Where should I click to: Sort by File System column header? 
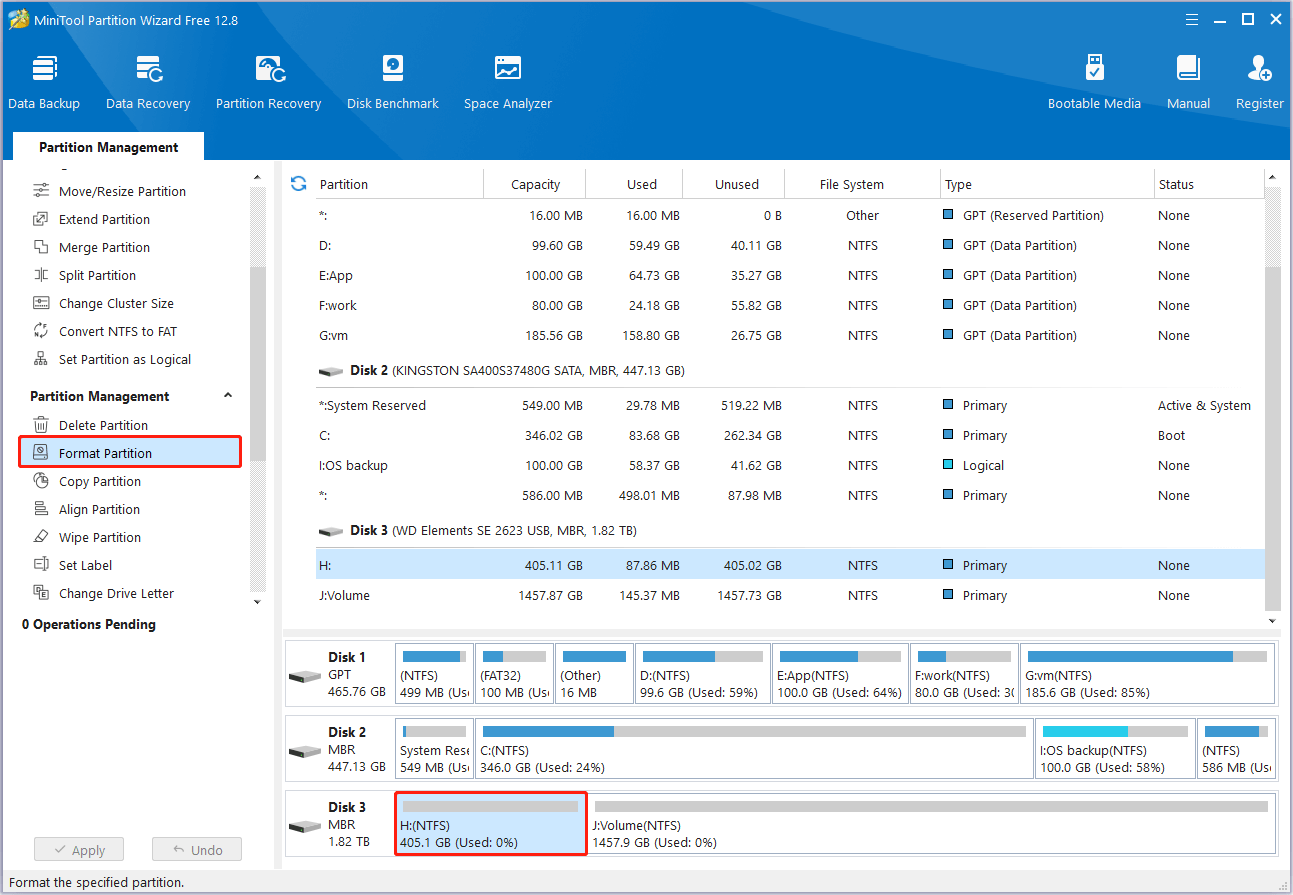point(863,184)
